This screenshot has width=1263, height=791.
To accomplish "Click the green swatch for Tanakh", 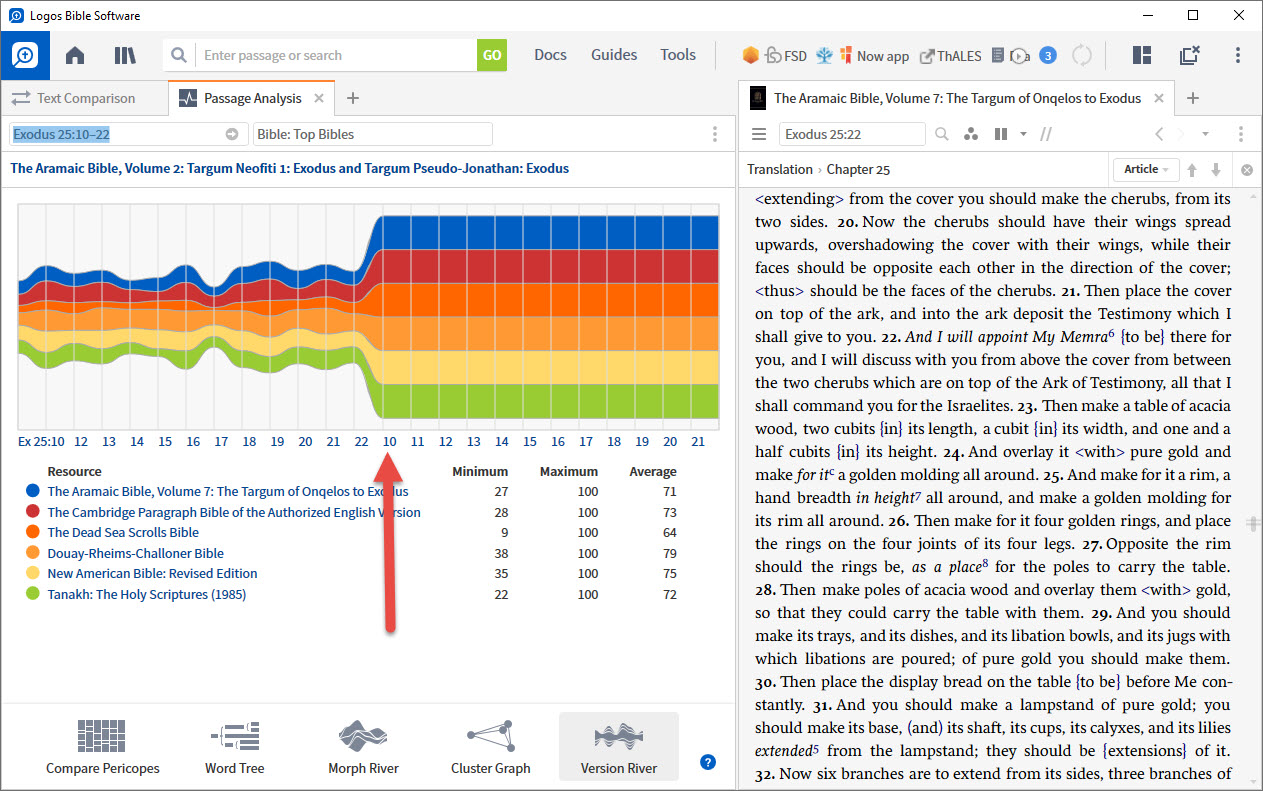I will tap(33, 594).
